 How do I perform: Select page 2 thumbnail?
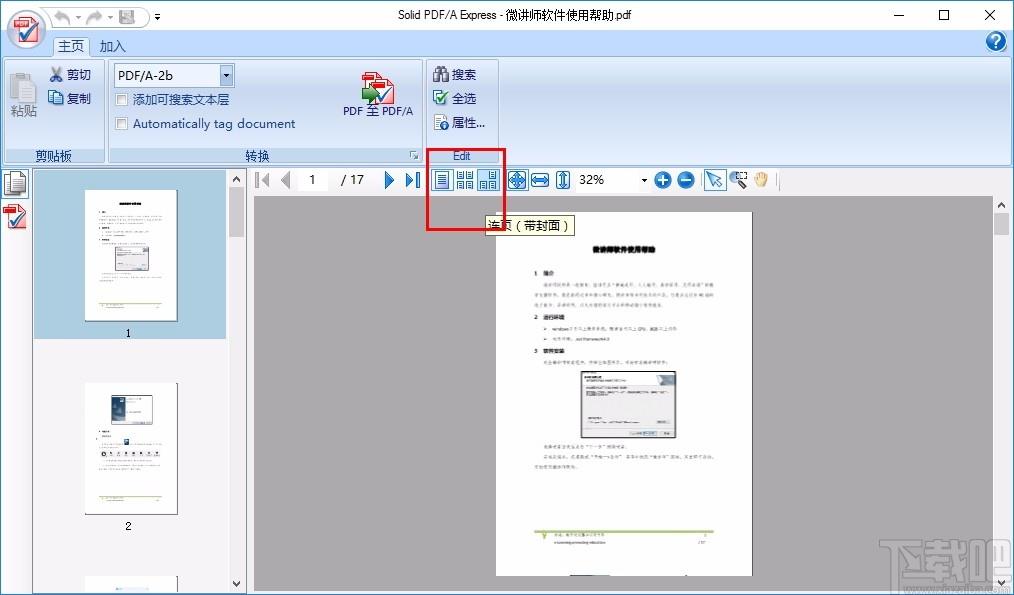pos(131,449)
